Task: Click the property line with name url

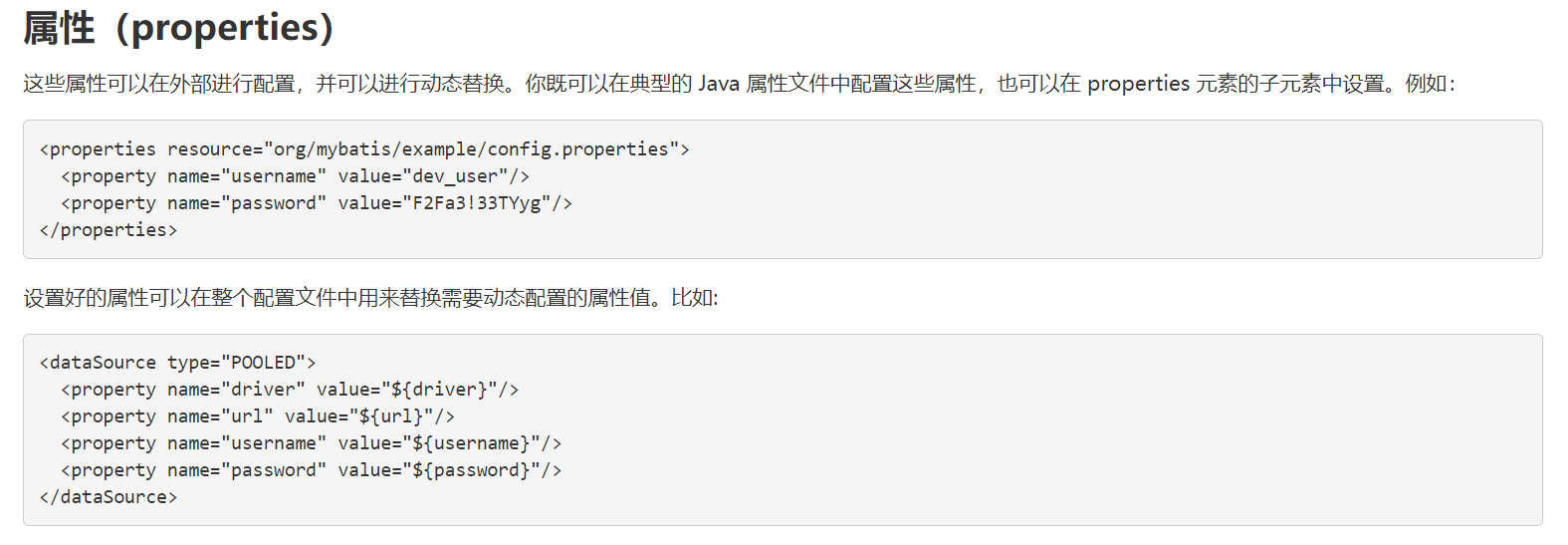Action: 257,416
